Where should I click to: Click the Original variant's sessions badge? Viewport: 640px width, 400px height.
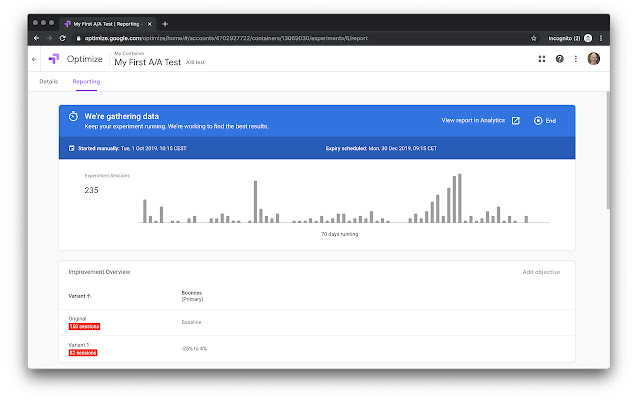(x=84, y=327)
